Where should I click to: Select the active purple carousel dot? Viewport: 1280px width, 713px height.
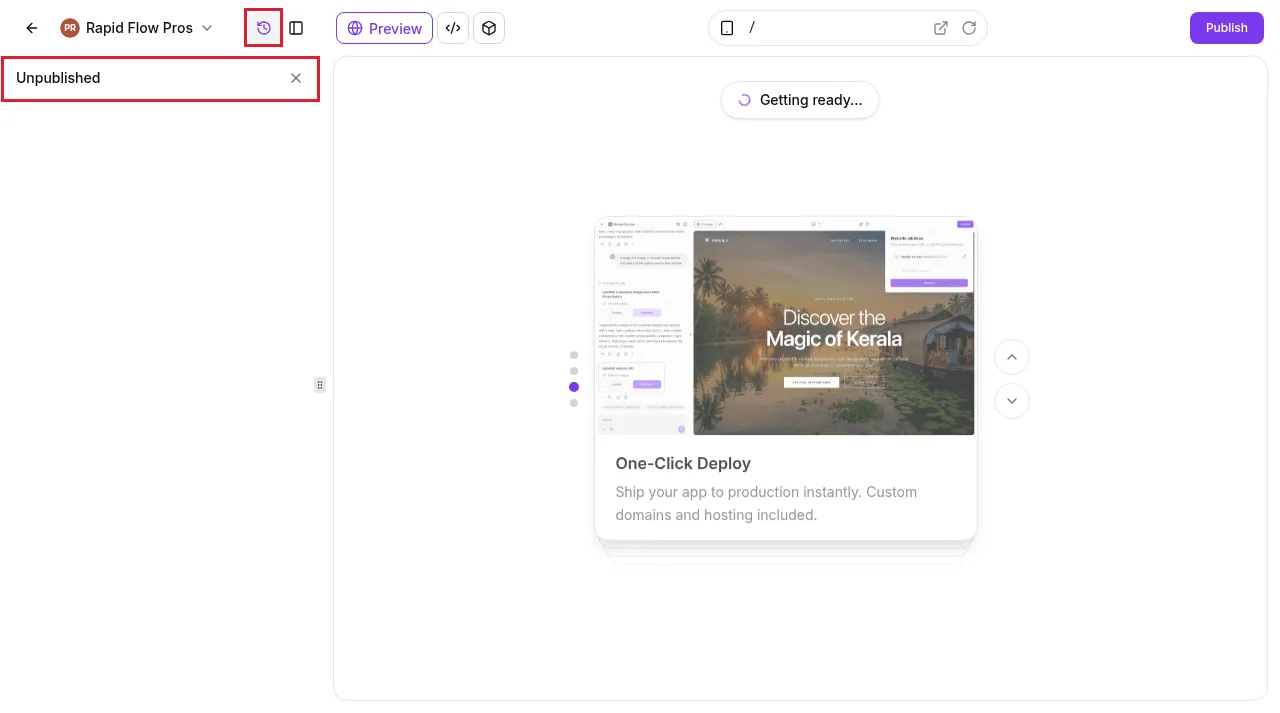coord(574,387)
